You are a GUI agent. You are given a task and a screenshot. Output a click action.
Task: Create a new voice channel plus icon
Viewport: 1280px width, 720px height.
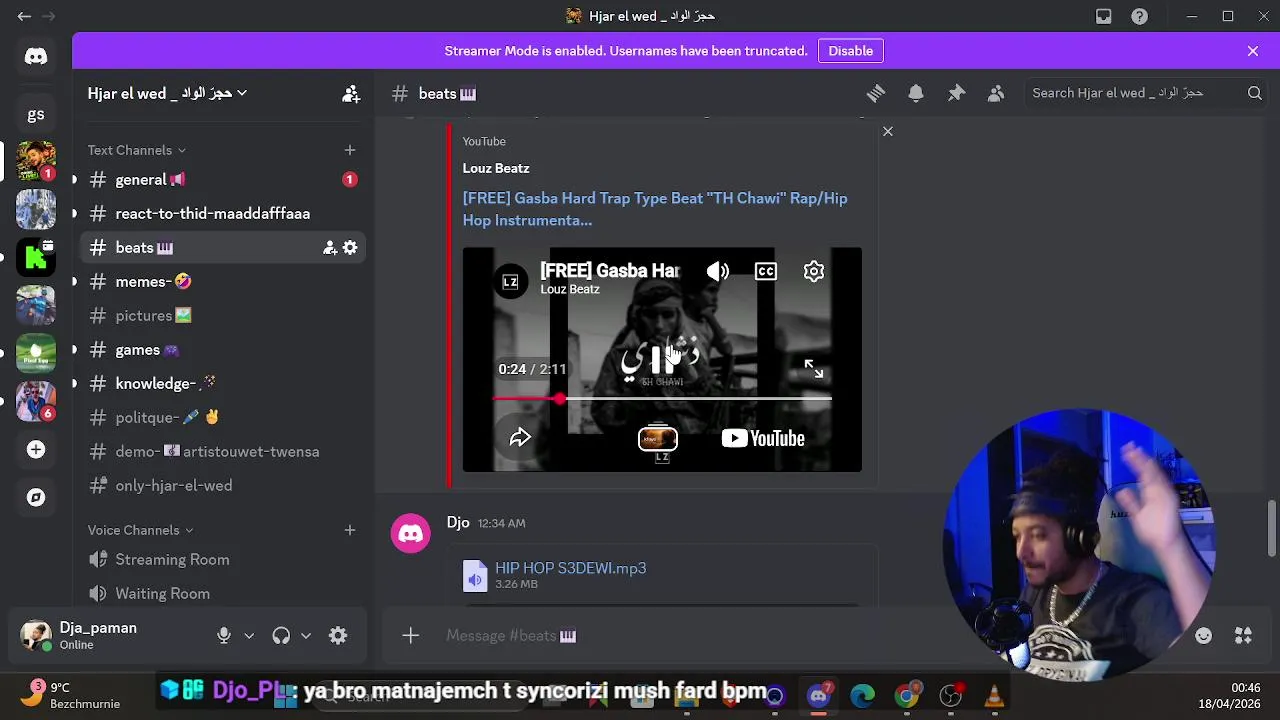(349, 530)
